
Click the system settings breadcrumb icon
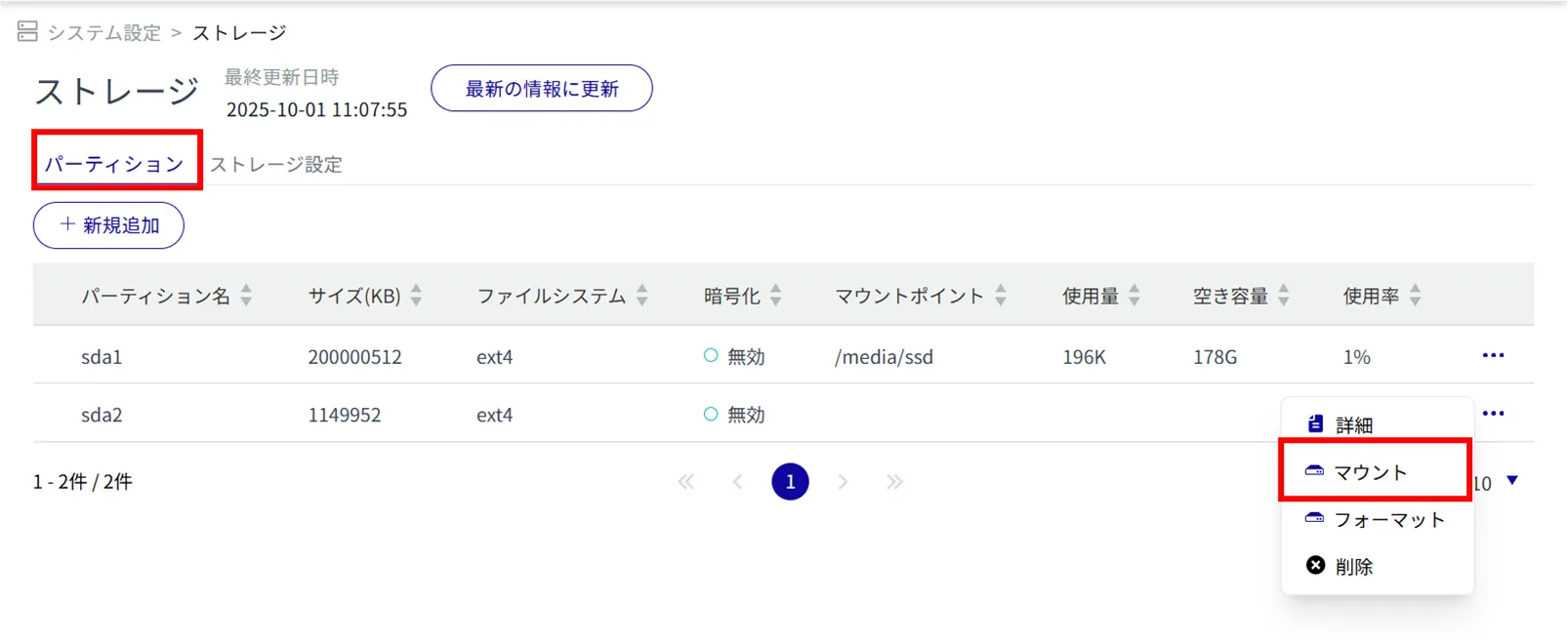[27, 32]
